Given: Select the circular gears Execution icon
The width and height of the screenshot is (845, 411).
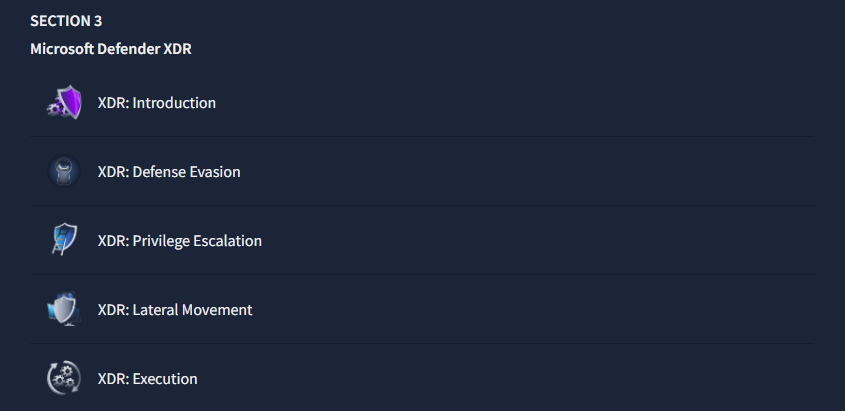Looking at the screenshot, I should (64, 378).
